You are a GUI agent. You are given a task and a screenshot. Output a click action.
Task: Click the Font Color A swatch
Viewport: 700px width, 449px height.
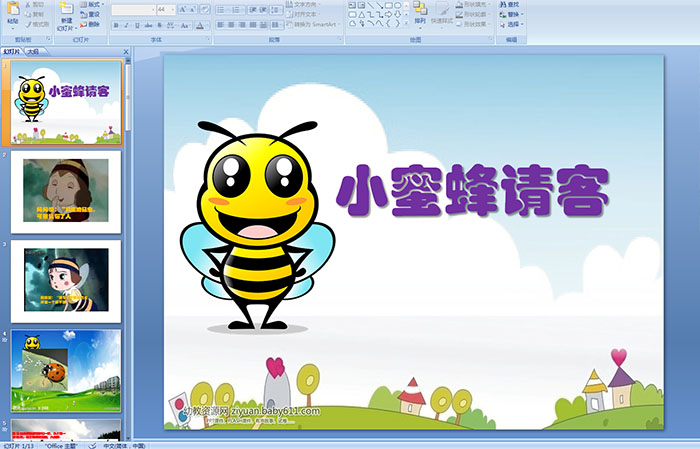[x=200, y=25]
